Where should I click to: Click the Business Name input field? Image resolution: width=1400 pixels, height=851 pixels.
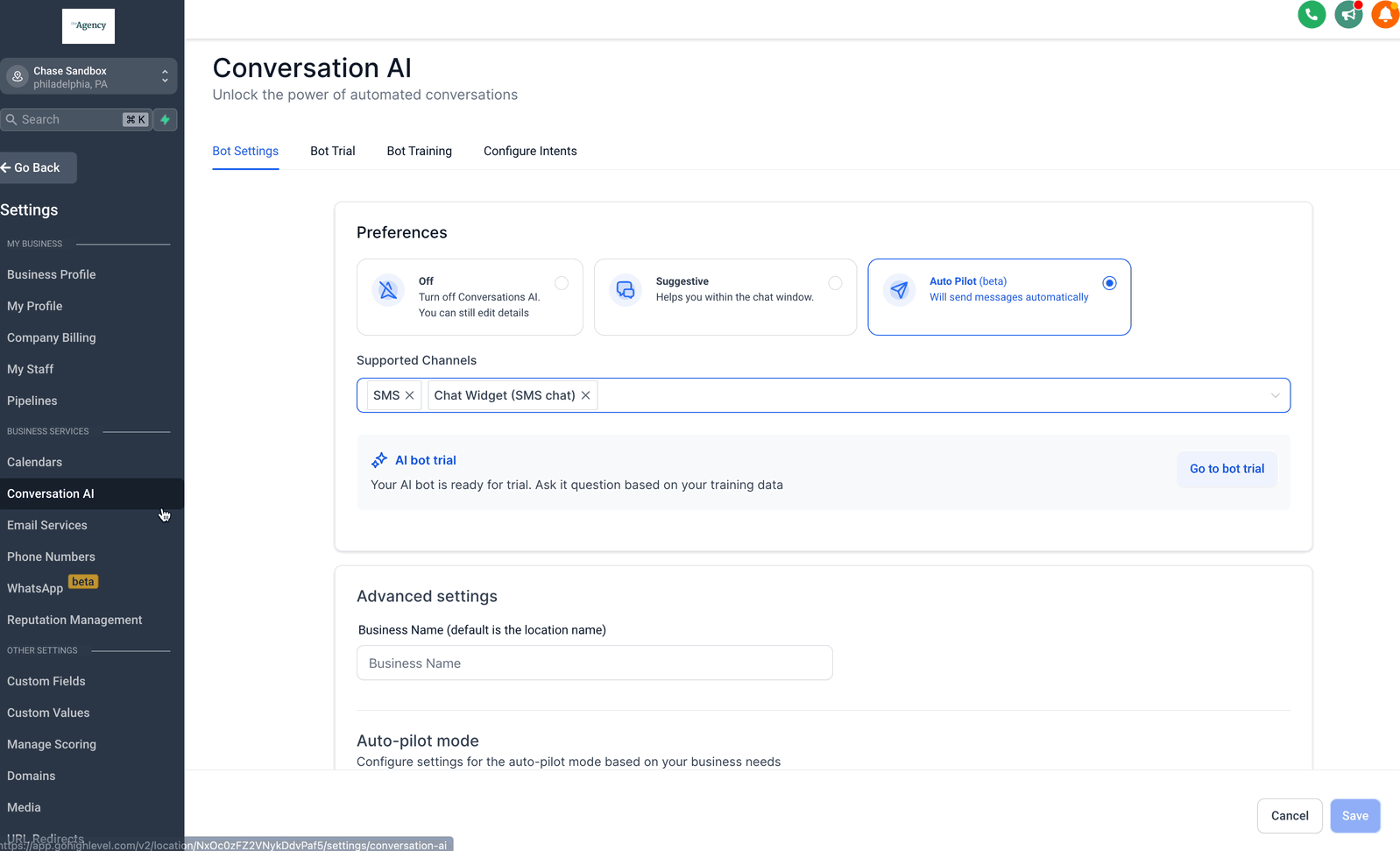(594, 663)
